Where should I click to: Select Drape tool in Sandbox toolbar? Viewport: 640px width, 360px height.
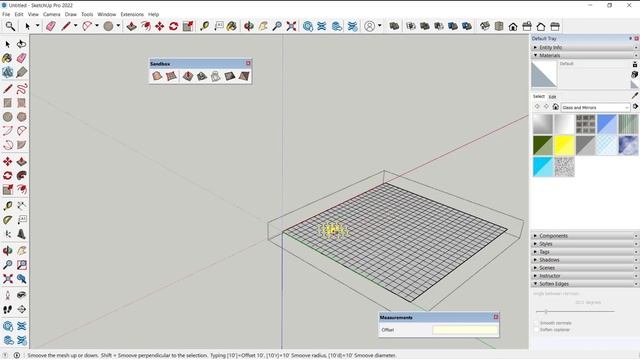[216, 76]
